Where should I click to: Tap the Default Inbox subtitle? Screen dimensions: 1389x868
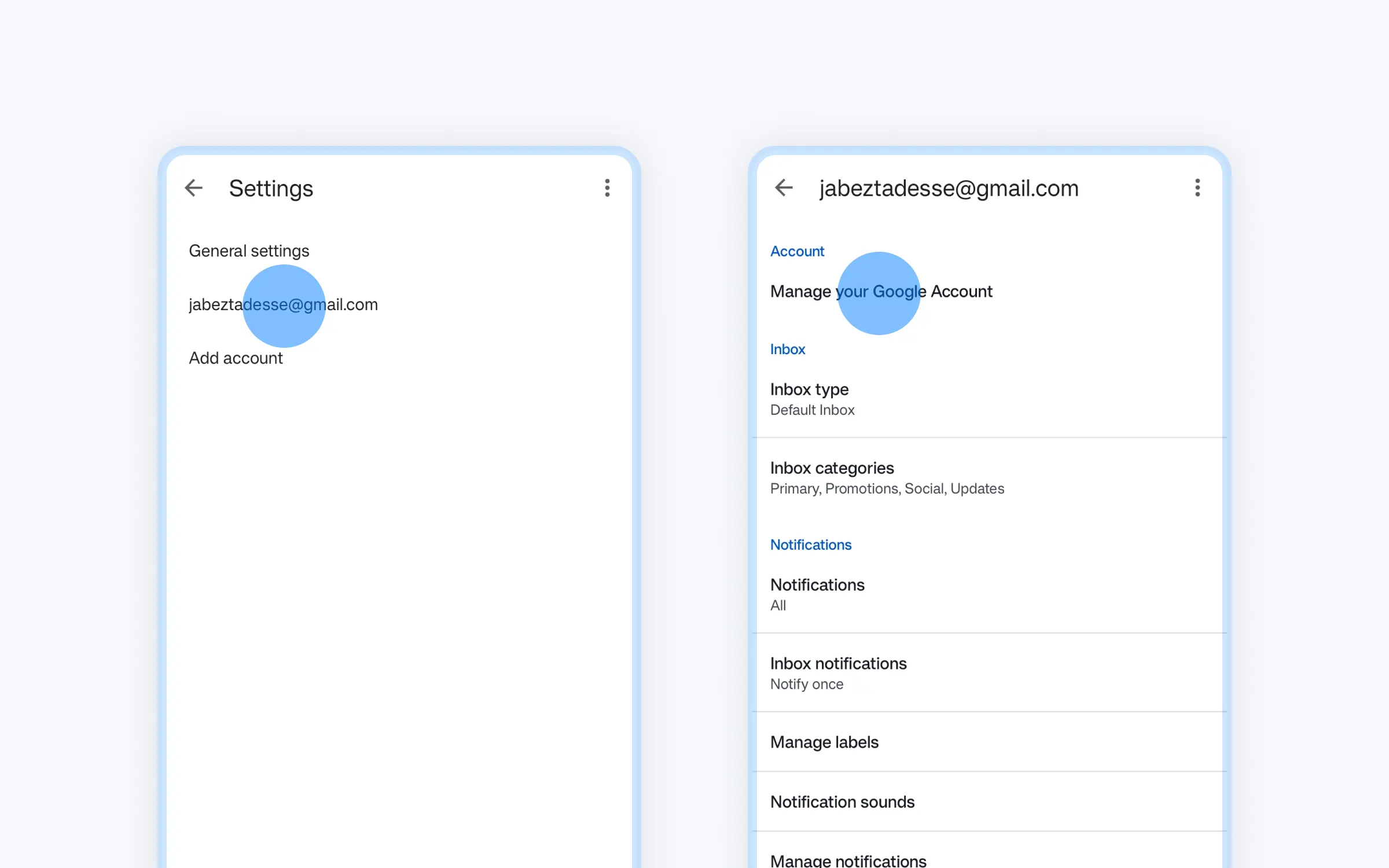coord(813,410)
